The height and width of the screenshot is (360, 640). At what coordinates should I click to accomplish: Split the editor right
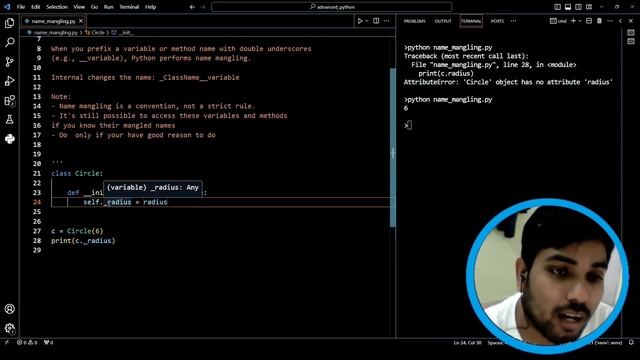coord(376,21)
